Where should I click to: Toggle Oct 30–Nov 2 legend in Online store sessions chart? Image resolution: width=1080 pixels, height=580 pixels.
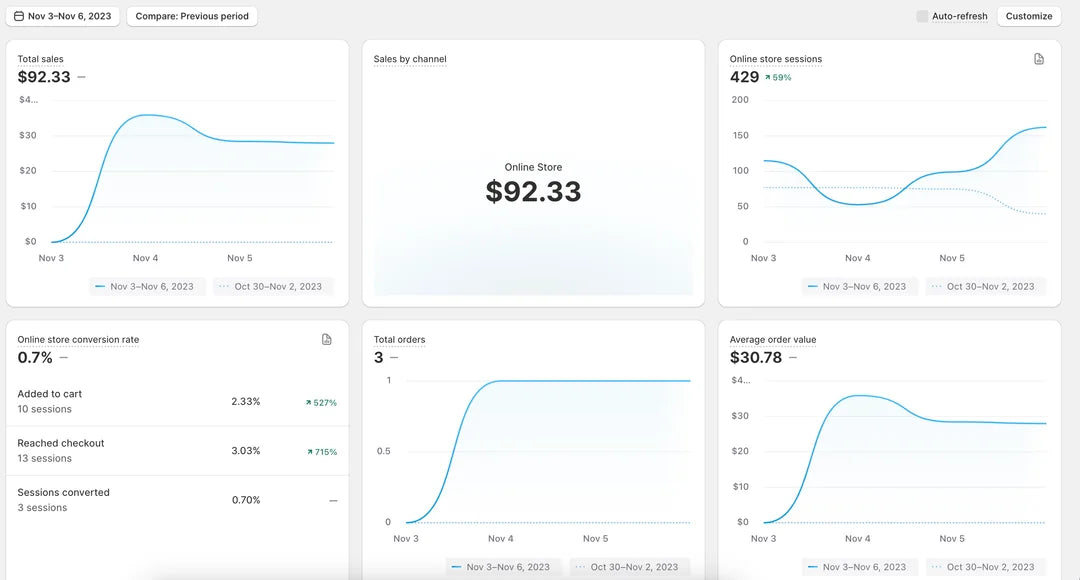click(985, 286)
